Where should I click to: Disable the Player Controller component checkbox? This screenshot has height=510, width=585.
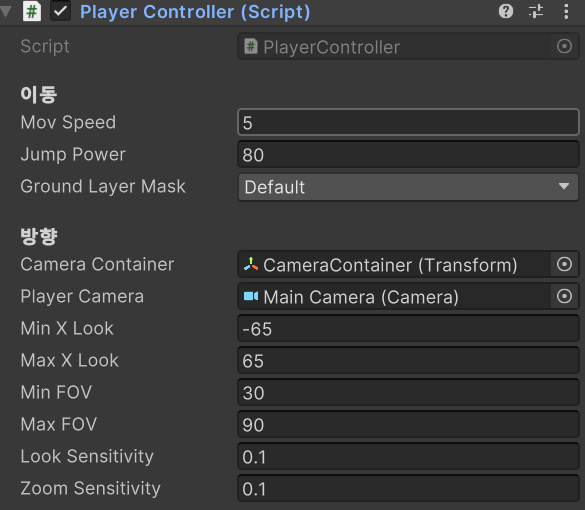pos(60,11)
